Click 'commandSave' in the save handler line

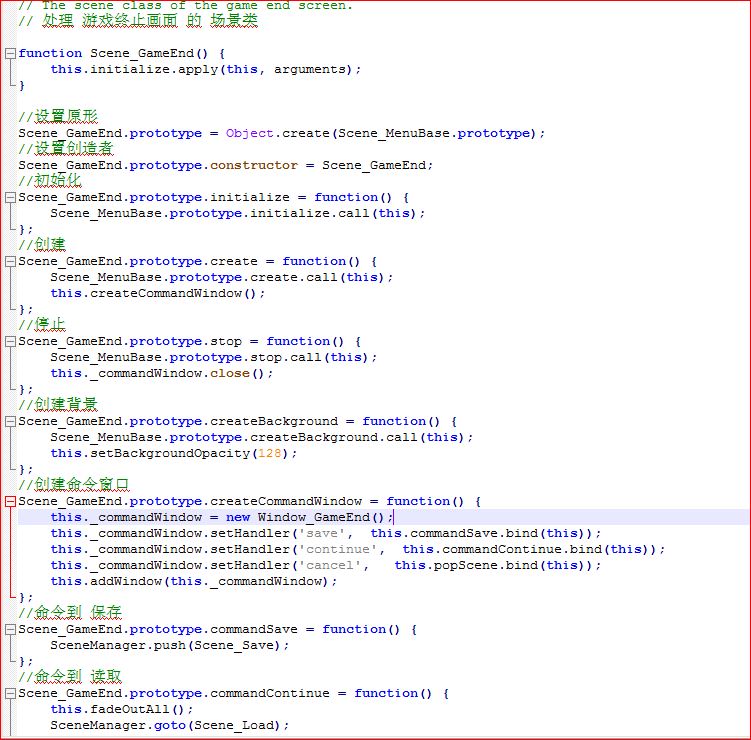[454, 533]
